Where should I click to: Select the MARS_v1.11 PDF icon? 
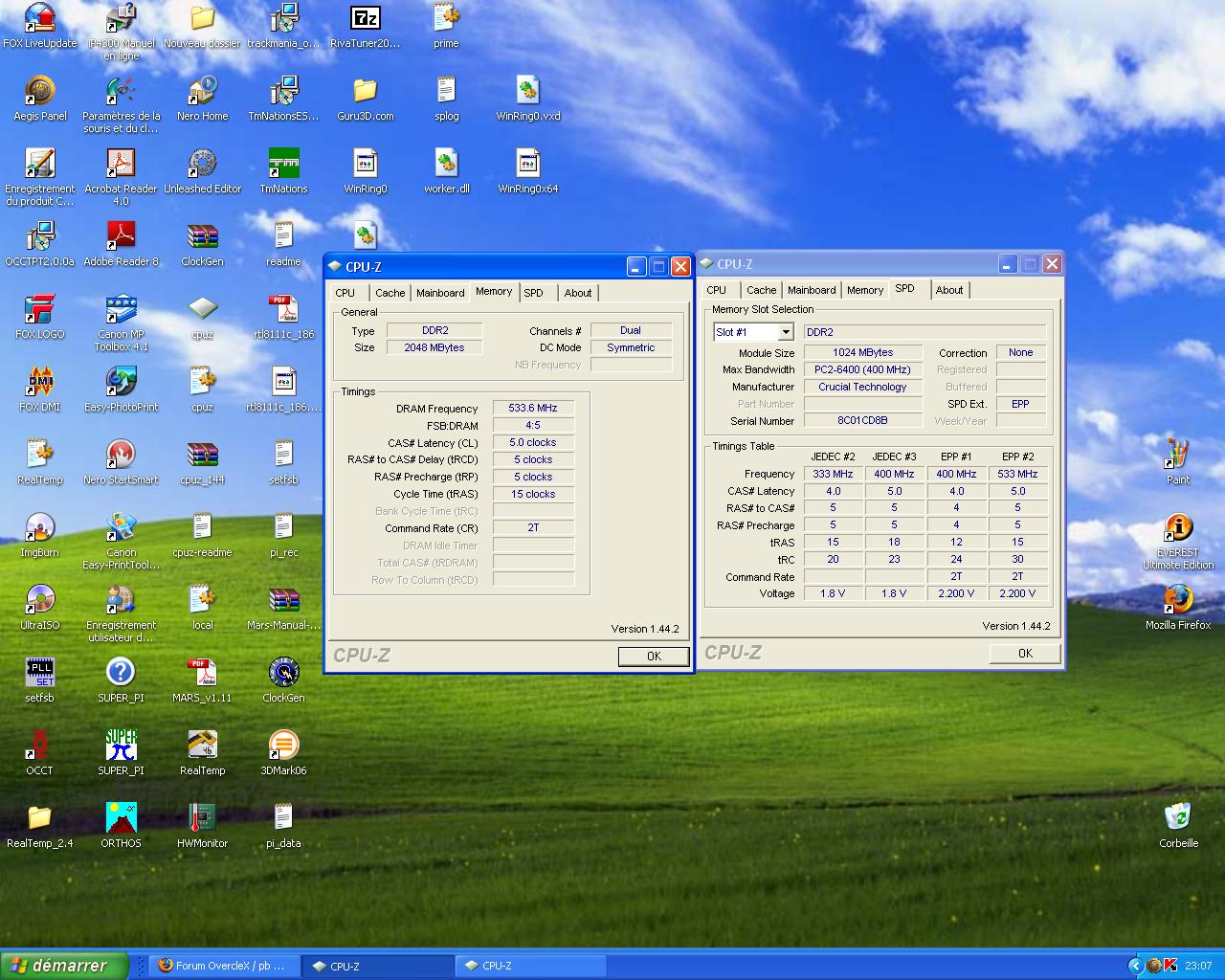coord(202,679)
